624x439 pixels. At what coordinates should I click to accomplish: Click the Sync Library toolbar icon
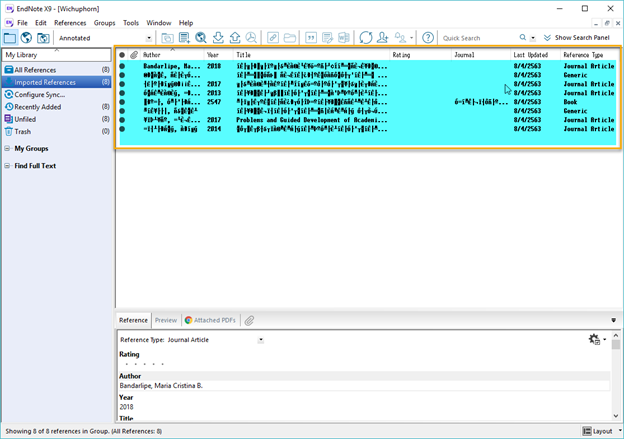coord(366,38)
